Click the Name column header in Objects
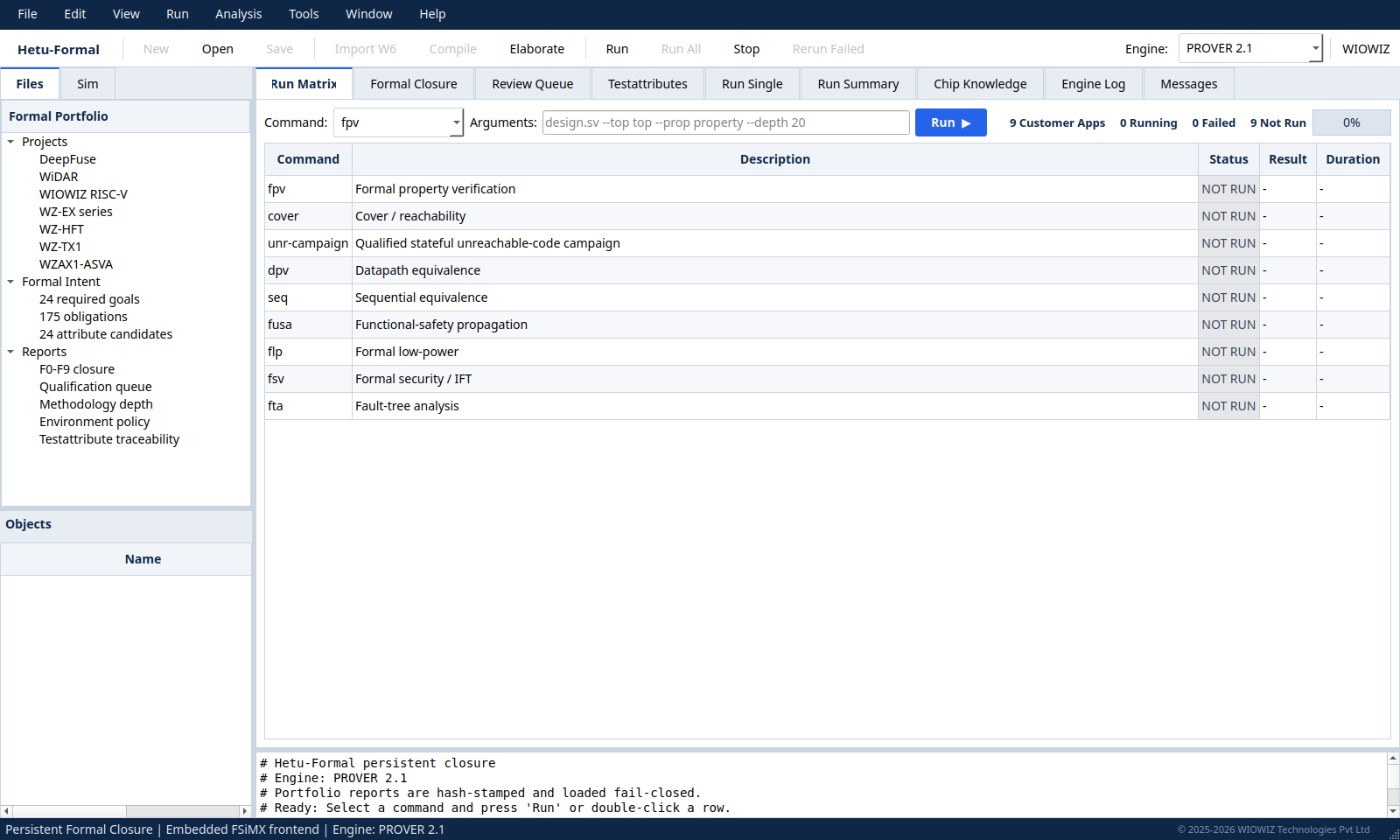 click(x=143, y=559)
